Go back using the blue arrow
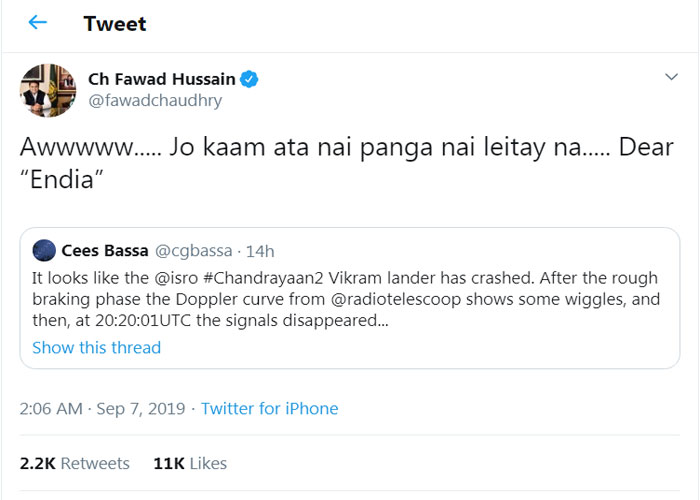700x500 pixels. pos(38,22)
